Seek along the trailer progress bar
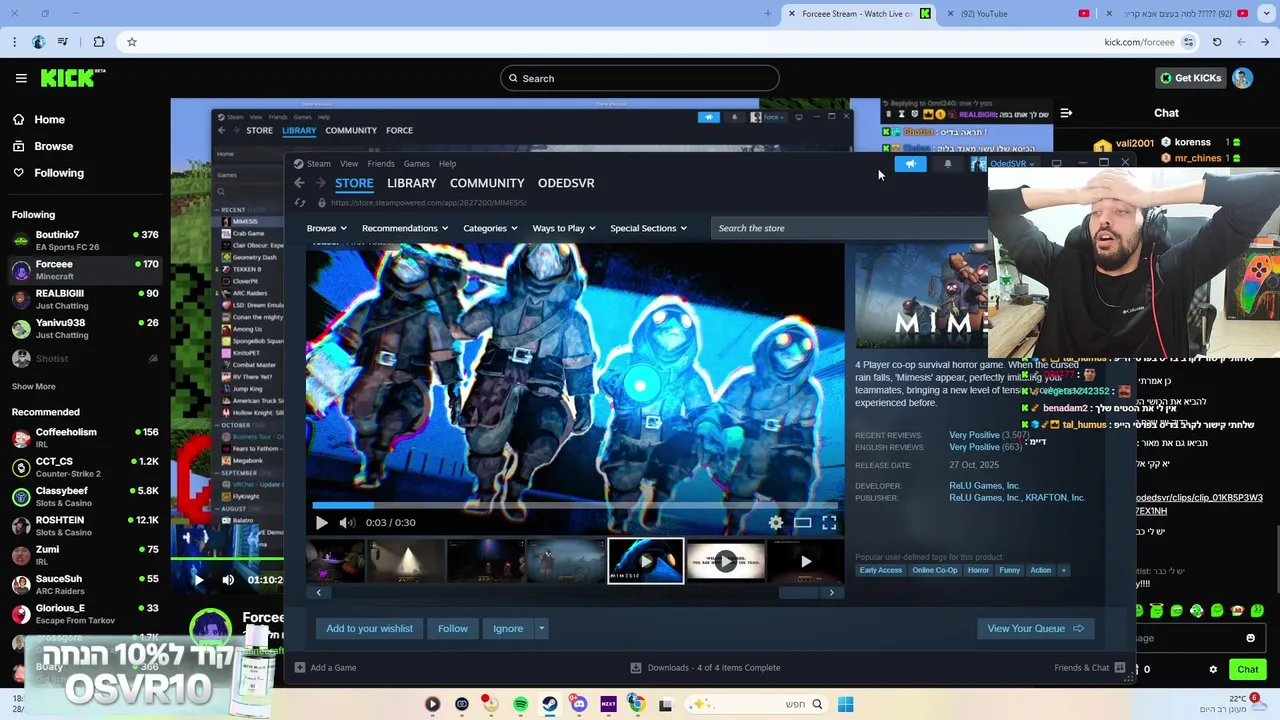 click(x=575, y=506)
